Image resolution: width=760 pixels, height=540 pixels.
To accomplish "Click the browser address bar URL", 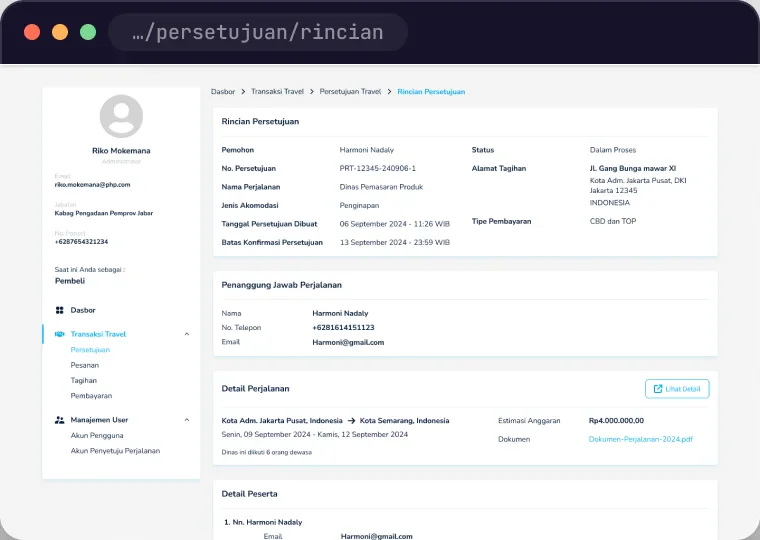I will click(x=258, y=32).
